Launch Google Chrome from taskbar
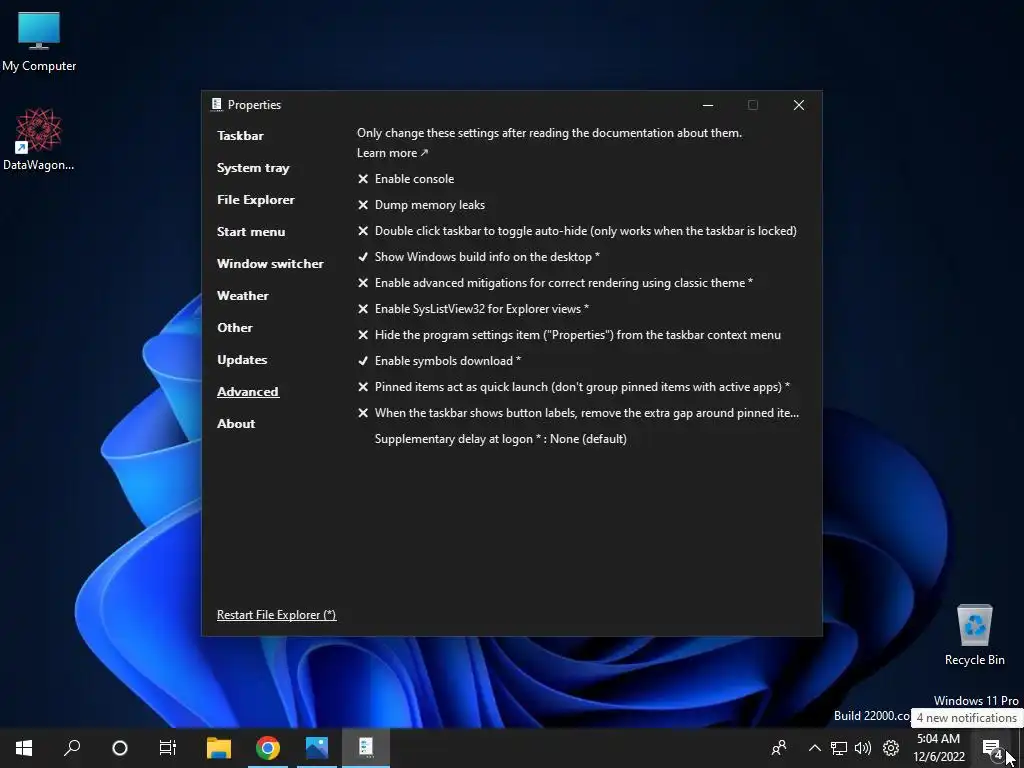 [268, 747]
